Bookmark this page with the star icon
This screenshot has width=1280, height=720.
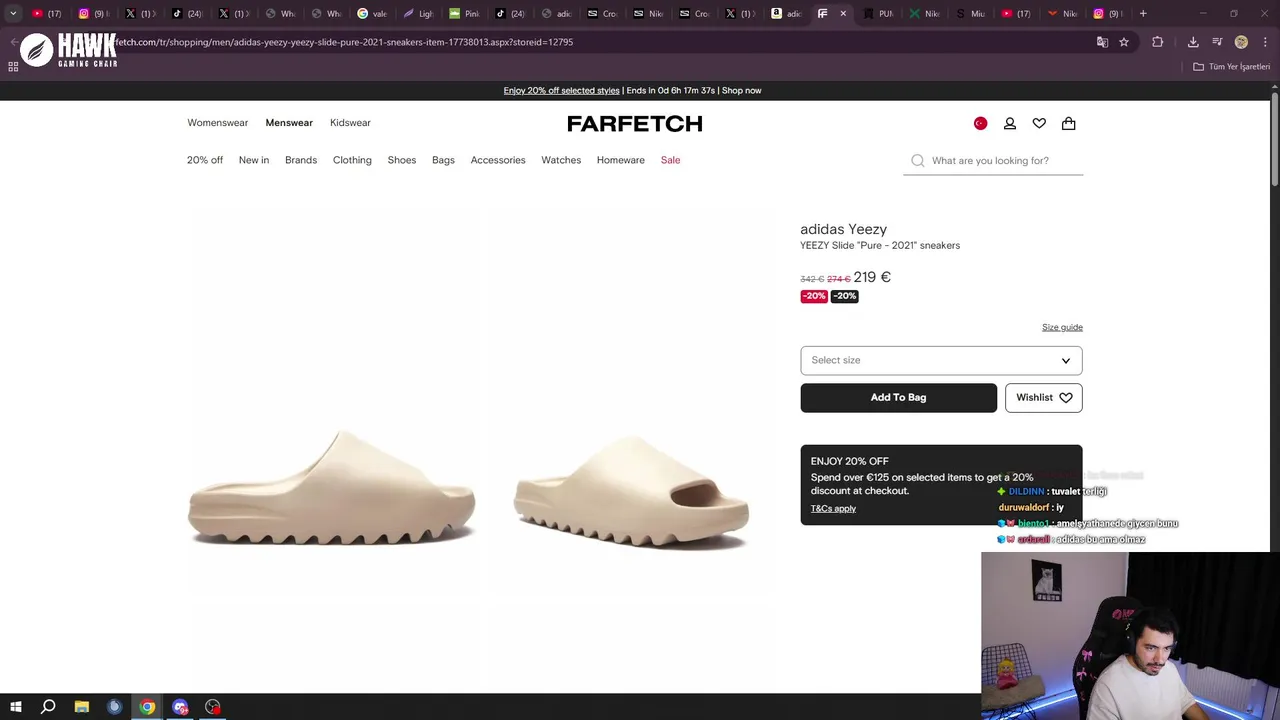click(1124, 42)
